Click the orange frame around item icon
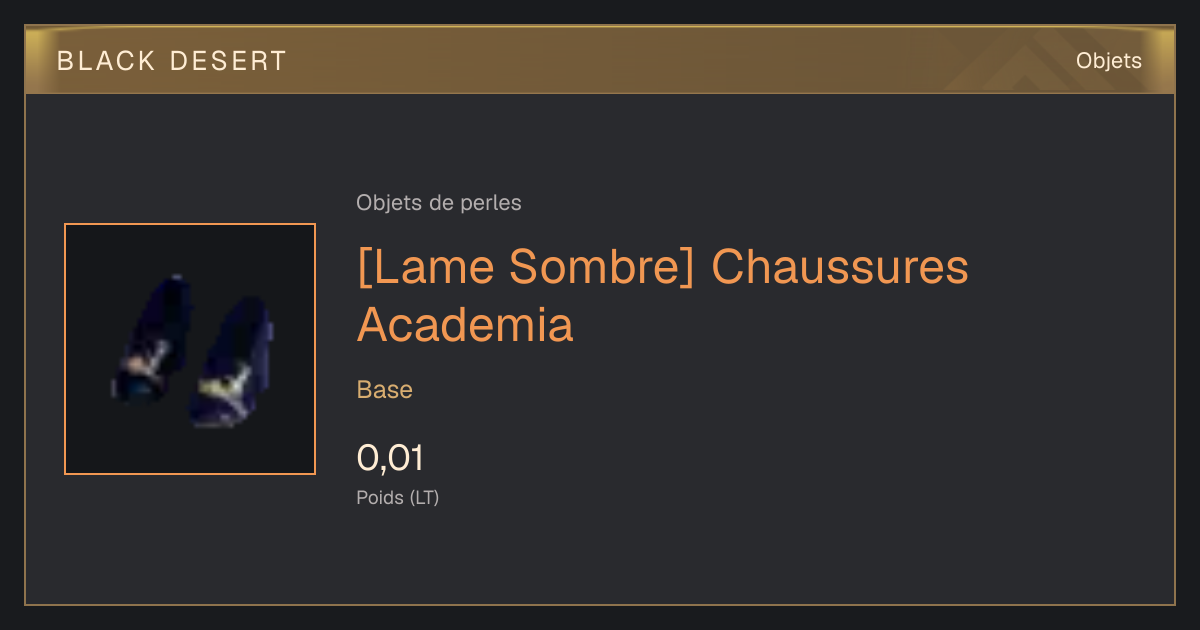Image resolution: width=1200 pixels, height=630 pixels. click(x=190, y=224)
